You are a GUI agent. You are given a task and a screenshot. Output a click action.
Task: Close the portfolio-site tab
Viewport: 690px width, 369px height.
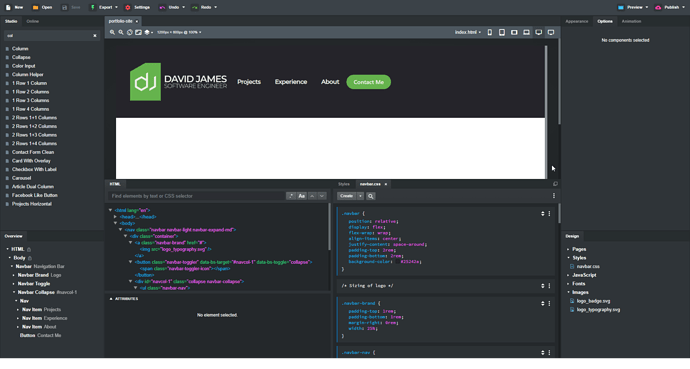[136, 21]
